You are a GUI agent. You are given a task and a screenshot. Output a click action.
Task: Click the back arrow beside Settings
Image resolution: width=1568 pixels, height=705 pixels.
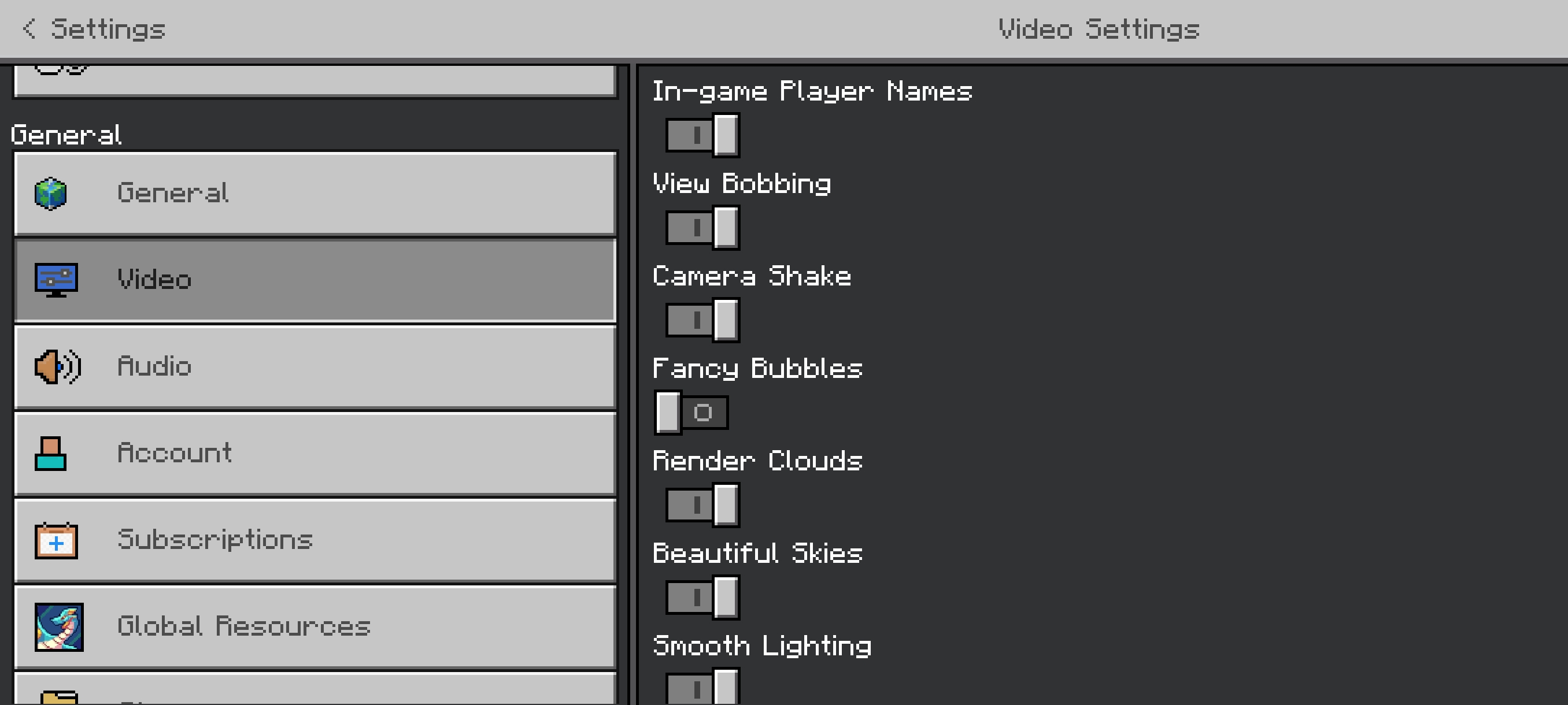[x=28, y=28]
